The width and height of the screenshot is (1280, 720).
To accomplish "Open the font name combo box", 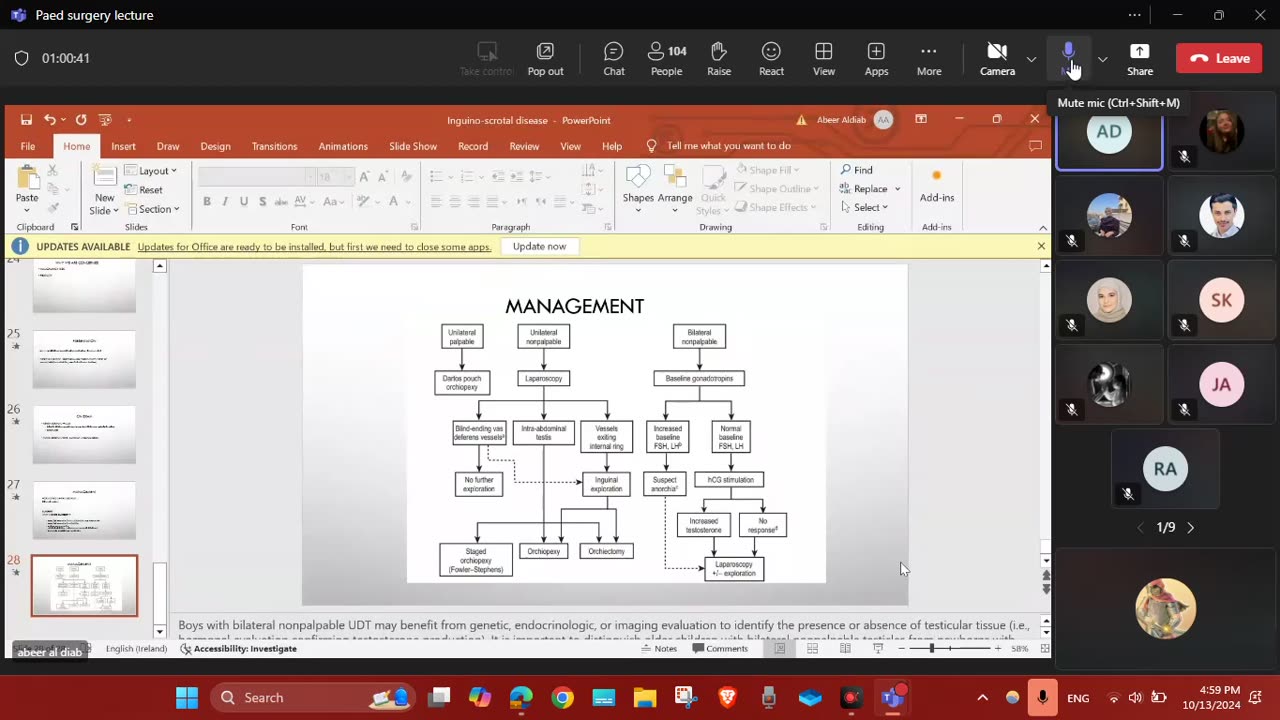I will (x=255, y=177).
